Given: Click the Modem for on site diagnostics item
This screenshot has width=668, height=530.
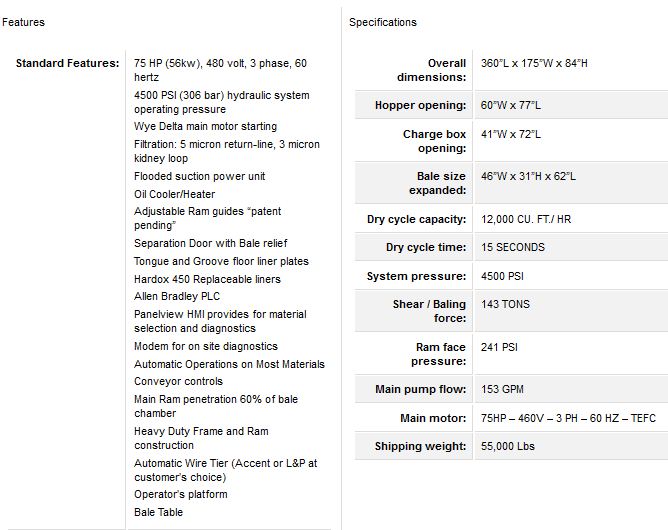Looking at the screenshot, I should (206, 346).
